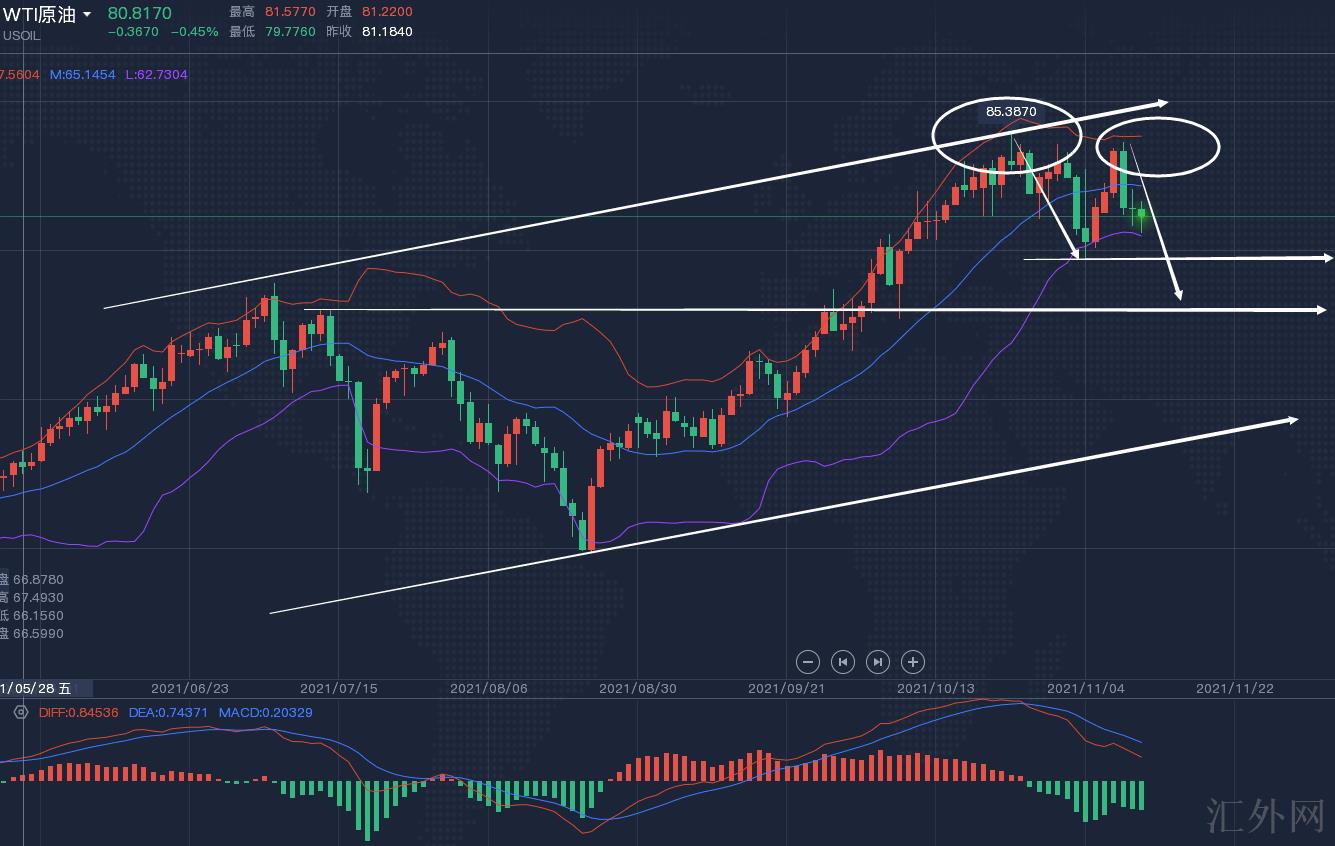1335x846 pixels.
Task: Click the 2021/08/30 date on time axis
Action: [638, 688]
